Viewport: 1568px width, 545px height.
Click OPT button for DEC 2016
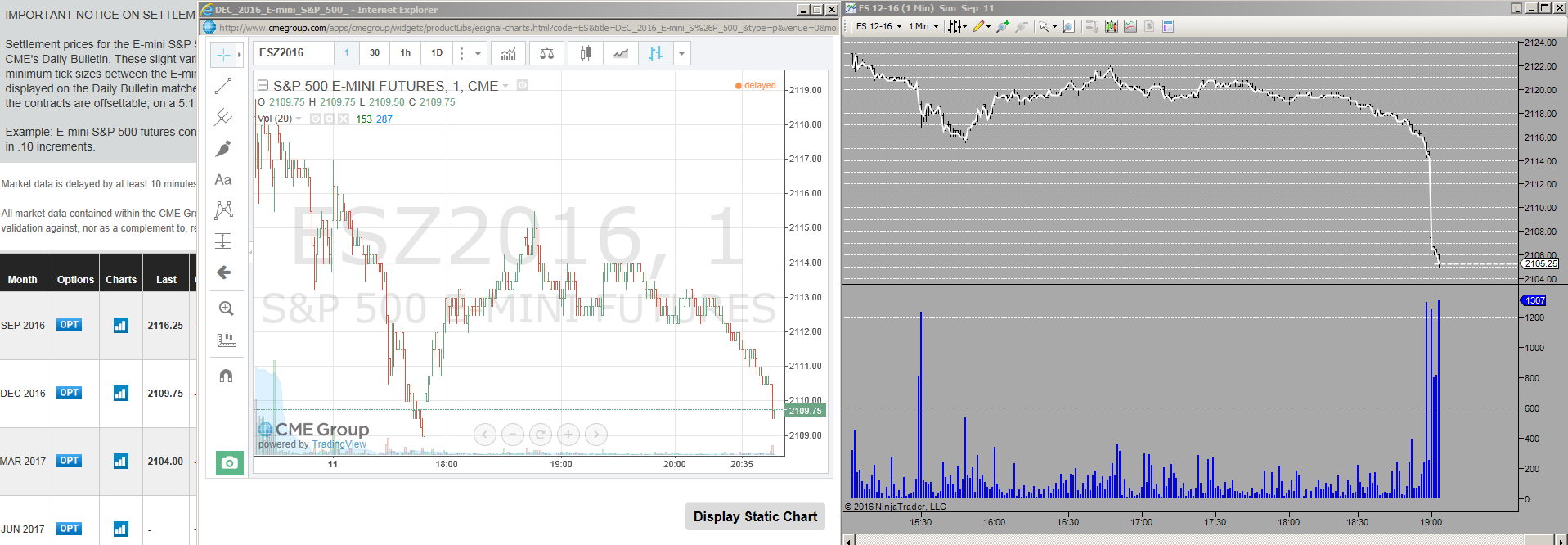click(70, 393)
